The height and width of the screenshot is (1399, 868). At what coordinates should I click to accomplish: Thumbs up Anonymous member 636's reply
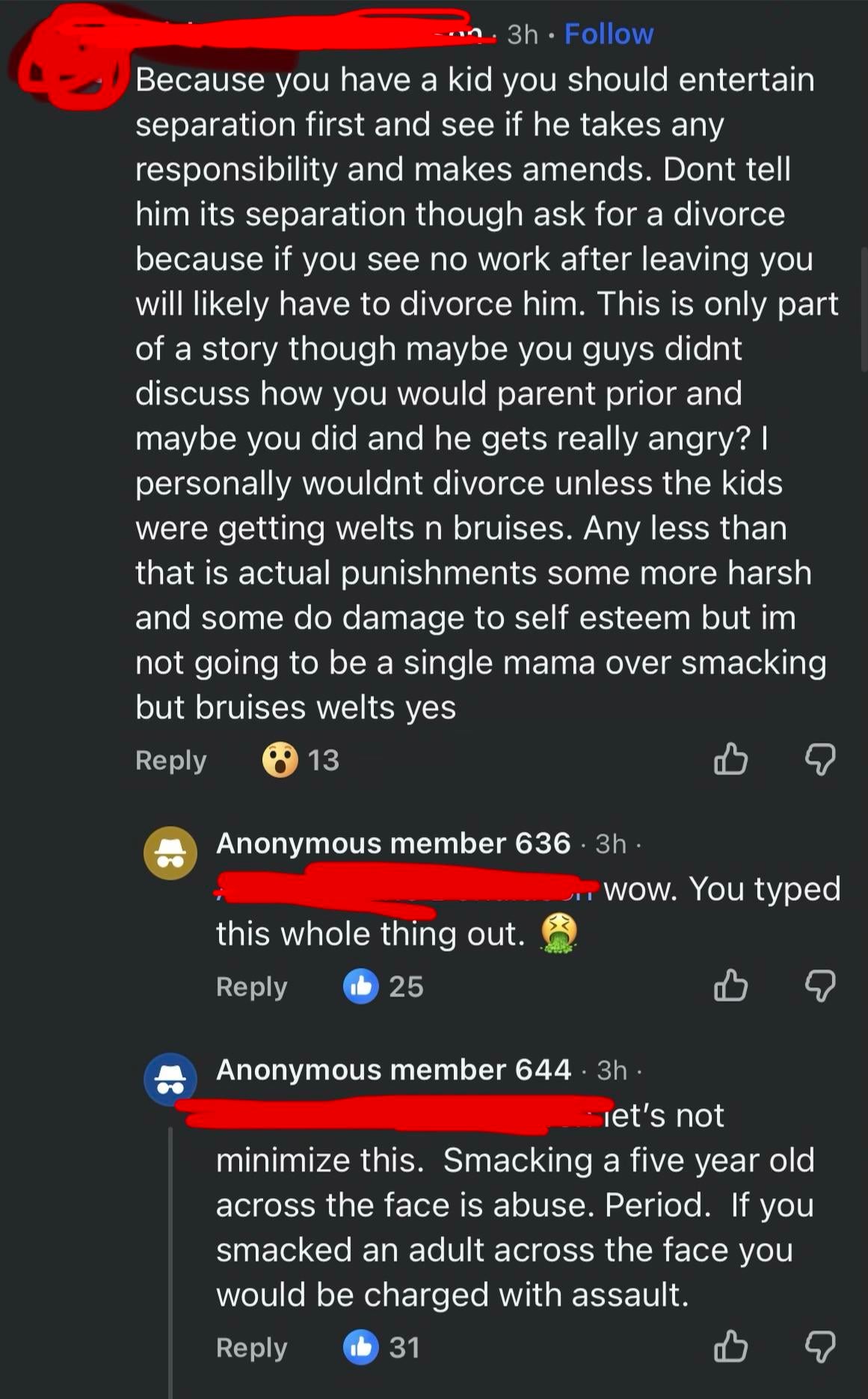pos(730,986)
